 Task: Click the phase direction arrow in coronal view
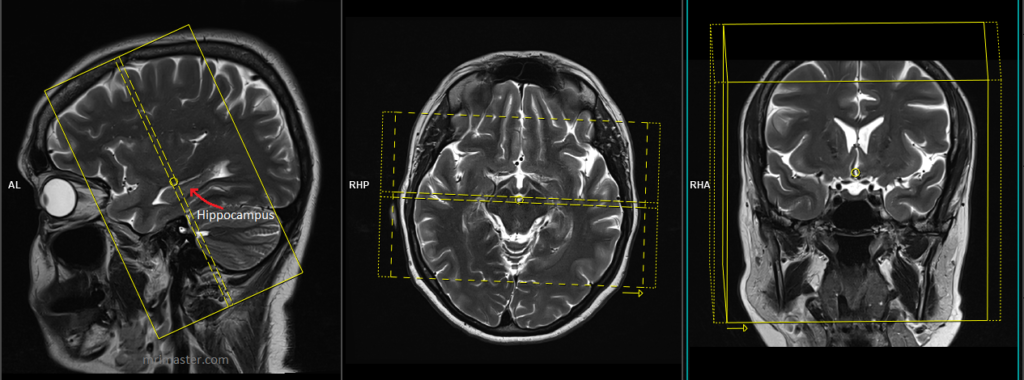(737, 328)
